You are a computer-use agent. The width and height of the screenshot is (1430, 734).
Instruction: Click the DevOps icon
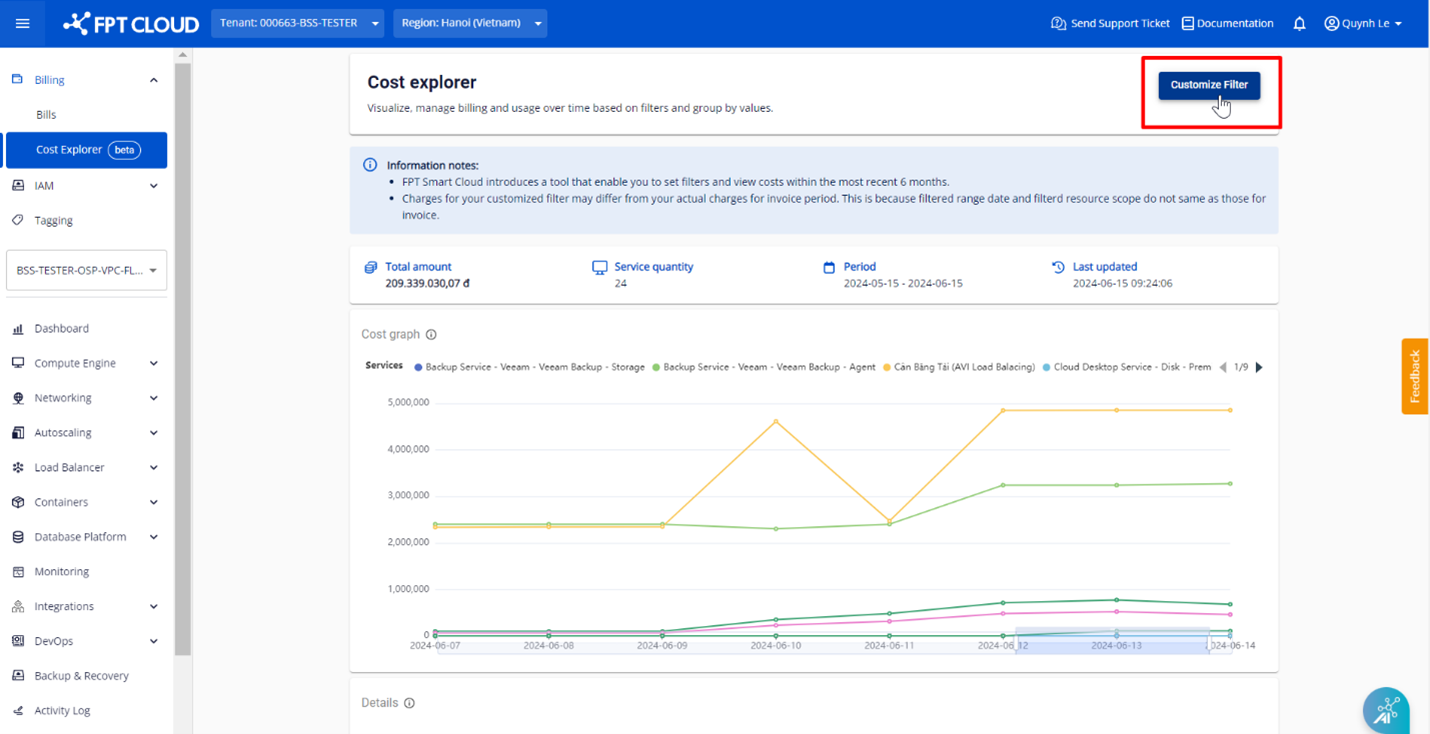(x=17, y=641)
